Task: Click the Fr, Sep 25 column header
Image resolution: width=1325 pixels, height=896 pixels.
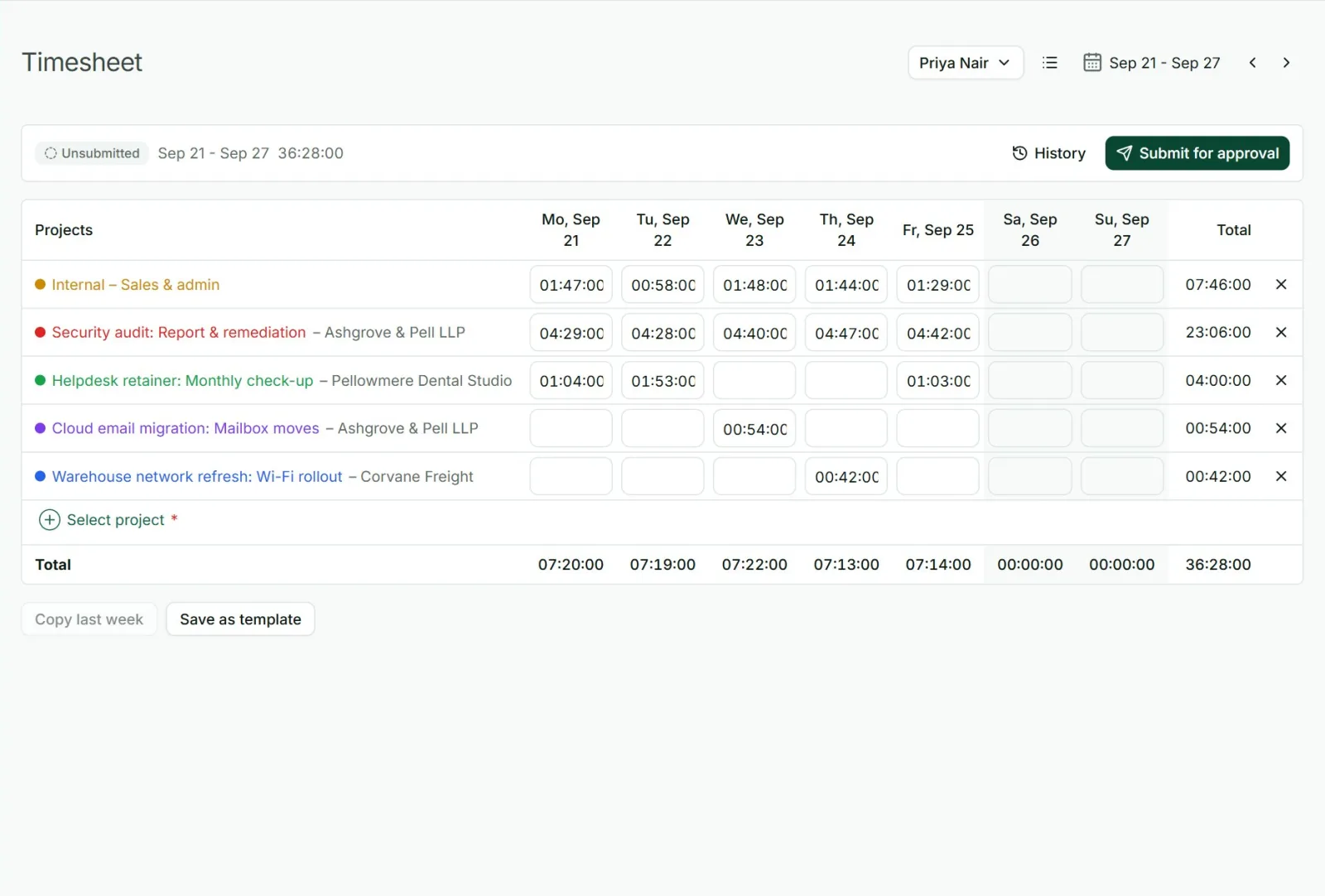Action: coord(938,230)
